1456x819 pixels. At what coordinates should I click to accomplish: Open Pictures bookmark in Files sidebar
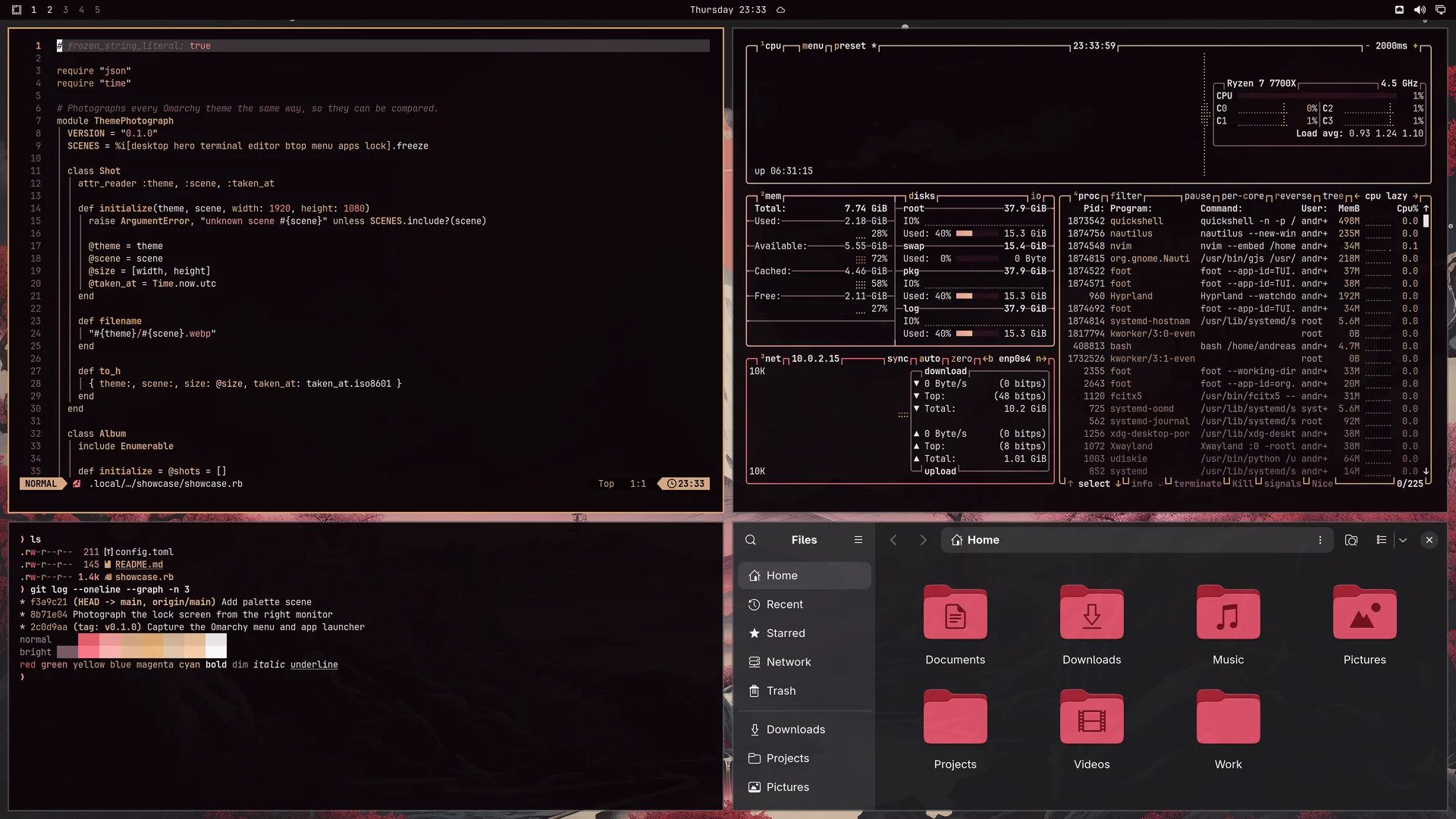[805, 787]
